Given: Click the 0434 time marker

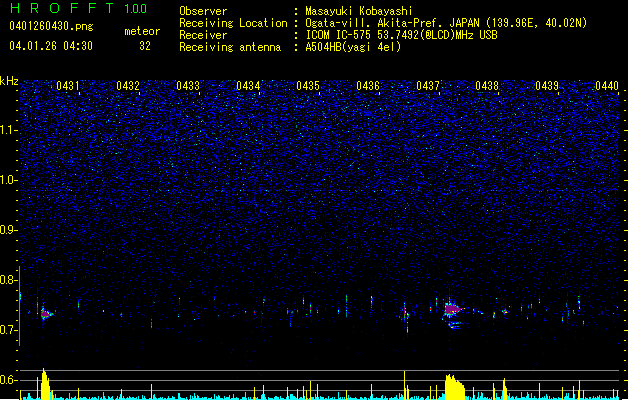Looking at the screenshot, I should click(248, 85).
